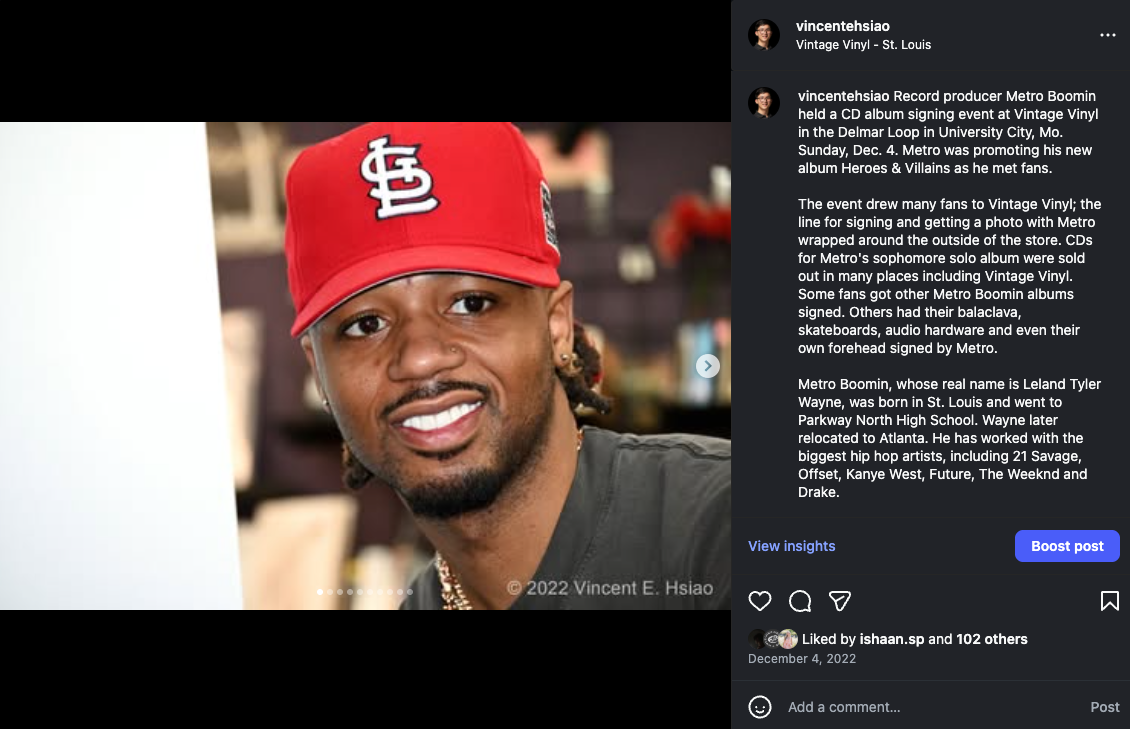Share the post using the paper plane icon

pos(840,601)
